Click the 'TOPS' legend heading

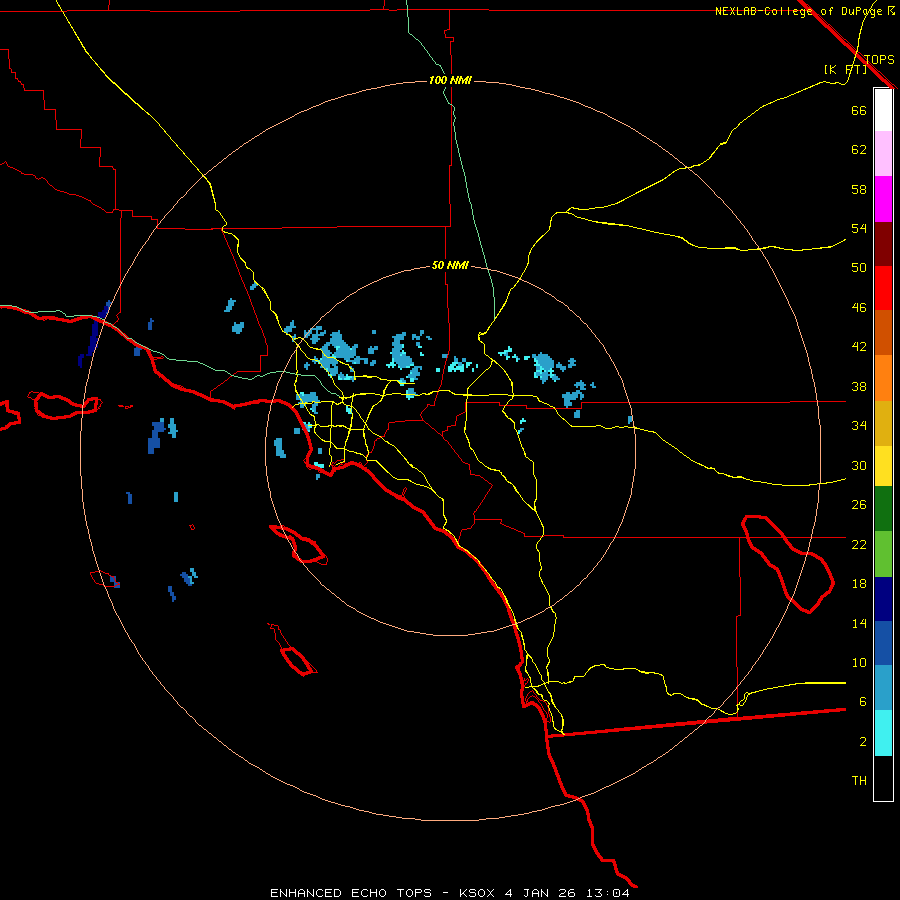(x=879, y=59)
